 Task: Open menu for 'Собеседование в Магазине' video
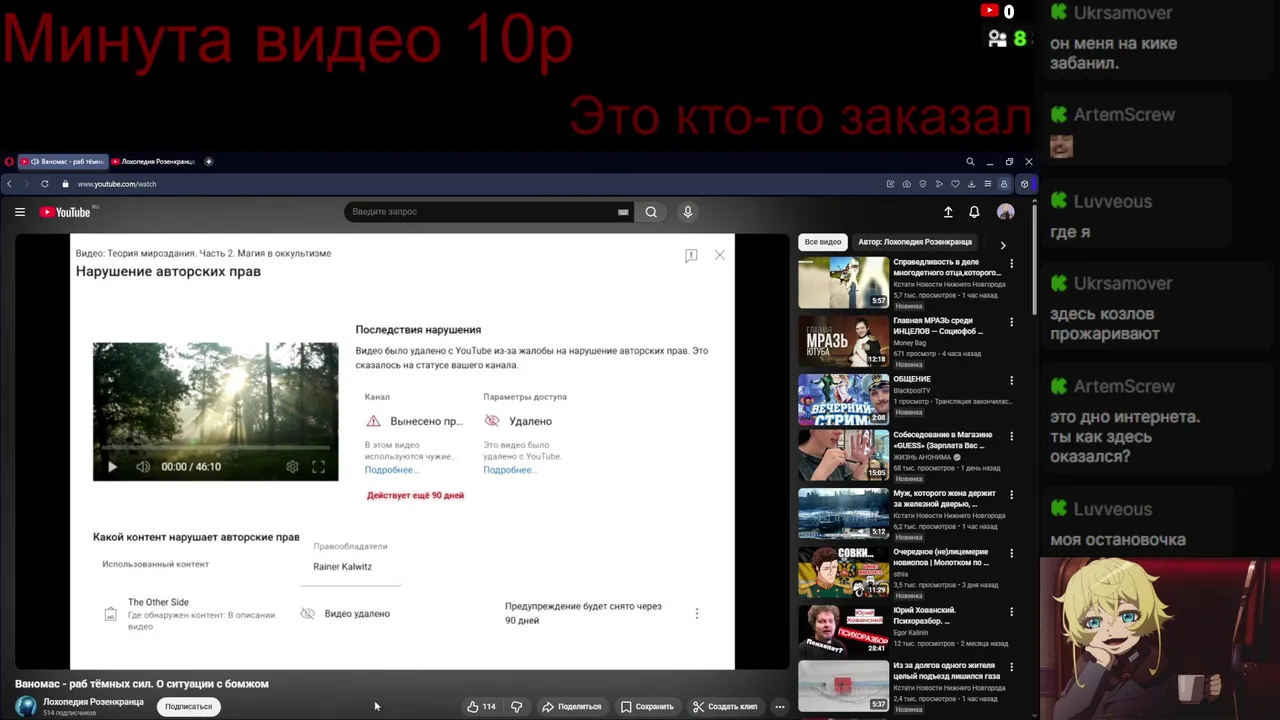pos(1011,436)
